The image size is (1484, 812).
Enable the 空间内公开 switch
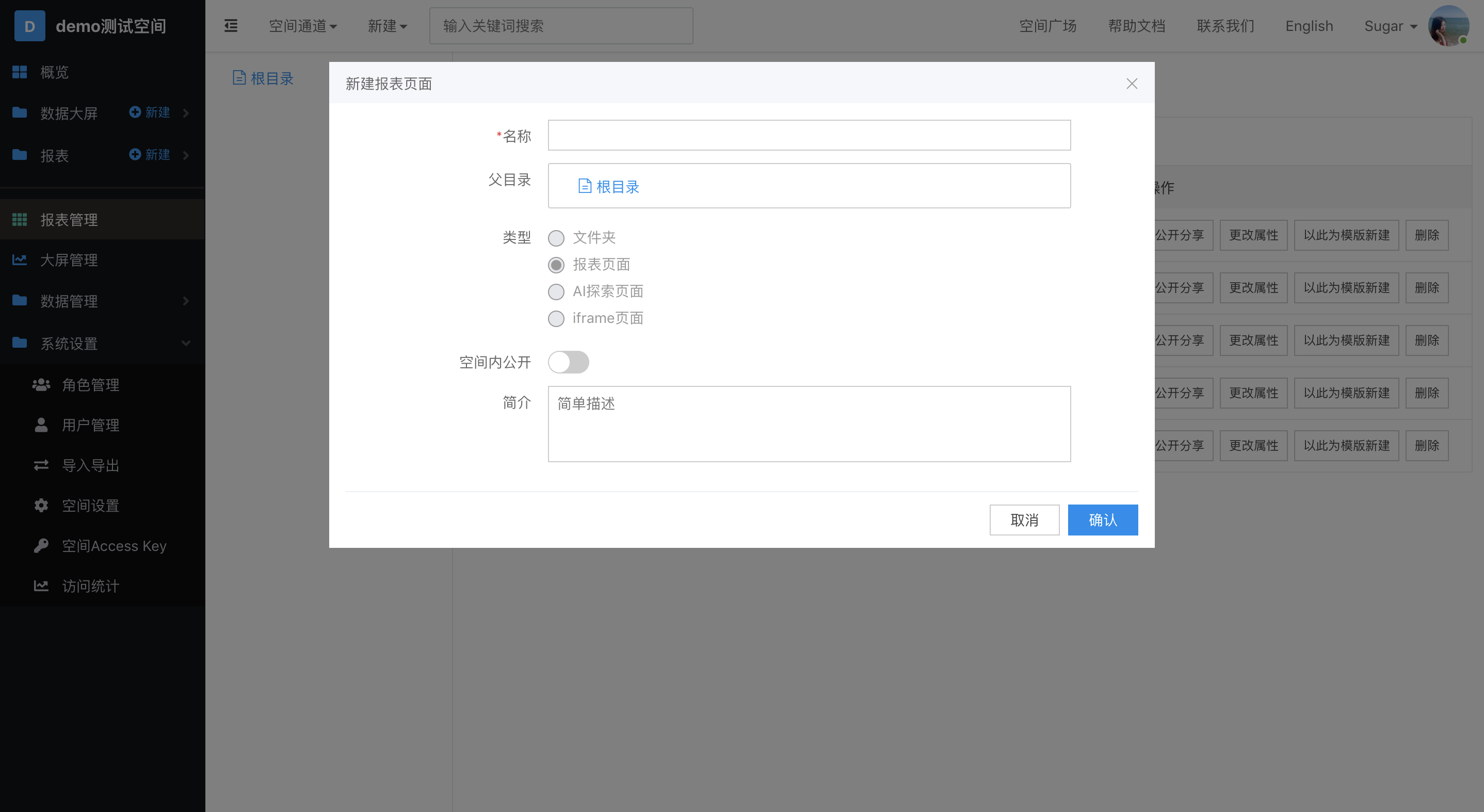(x=568, y=362)
